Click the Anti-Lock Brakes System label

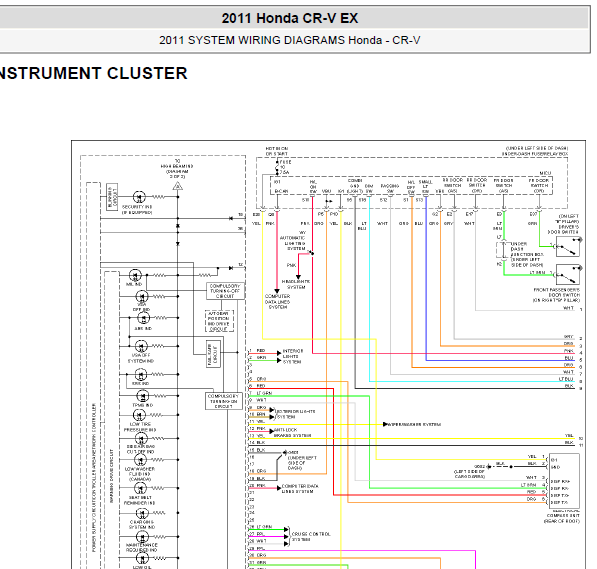coord(292,433)
